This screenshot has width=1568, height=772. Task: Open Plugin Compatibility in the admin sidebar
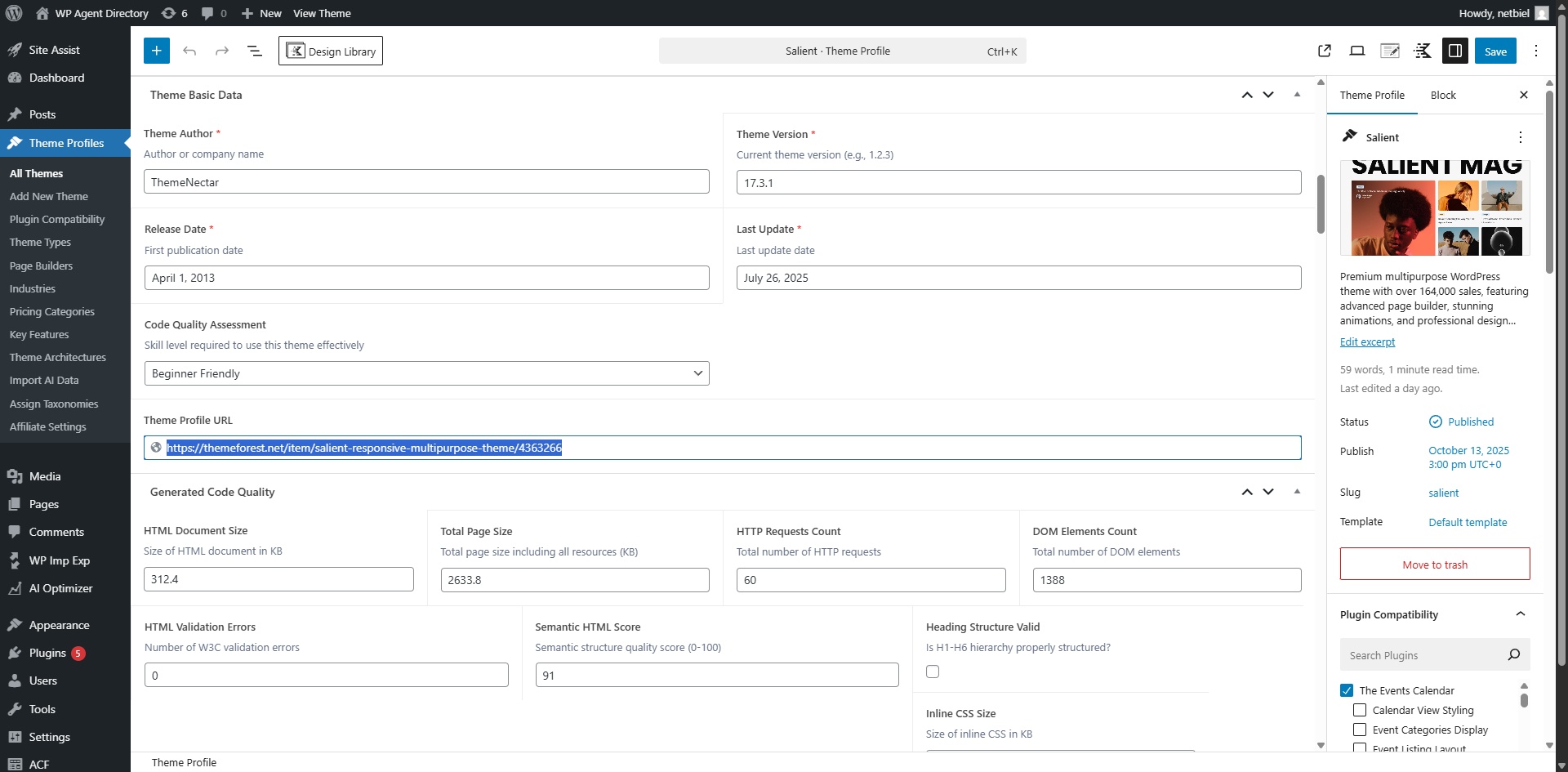pos(57,219)
